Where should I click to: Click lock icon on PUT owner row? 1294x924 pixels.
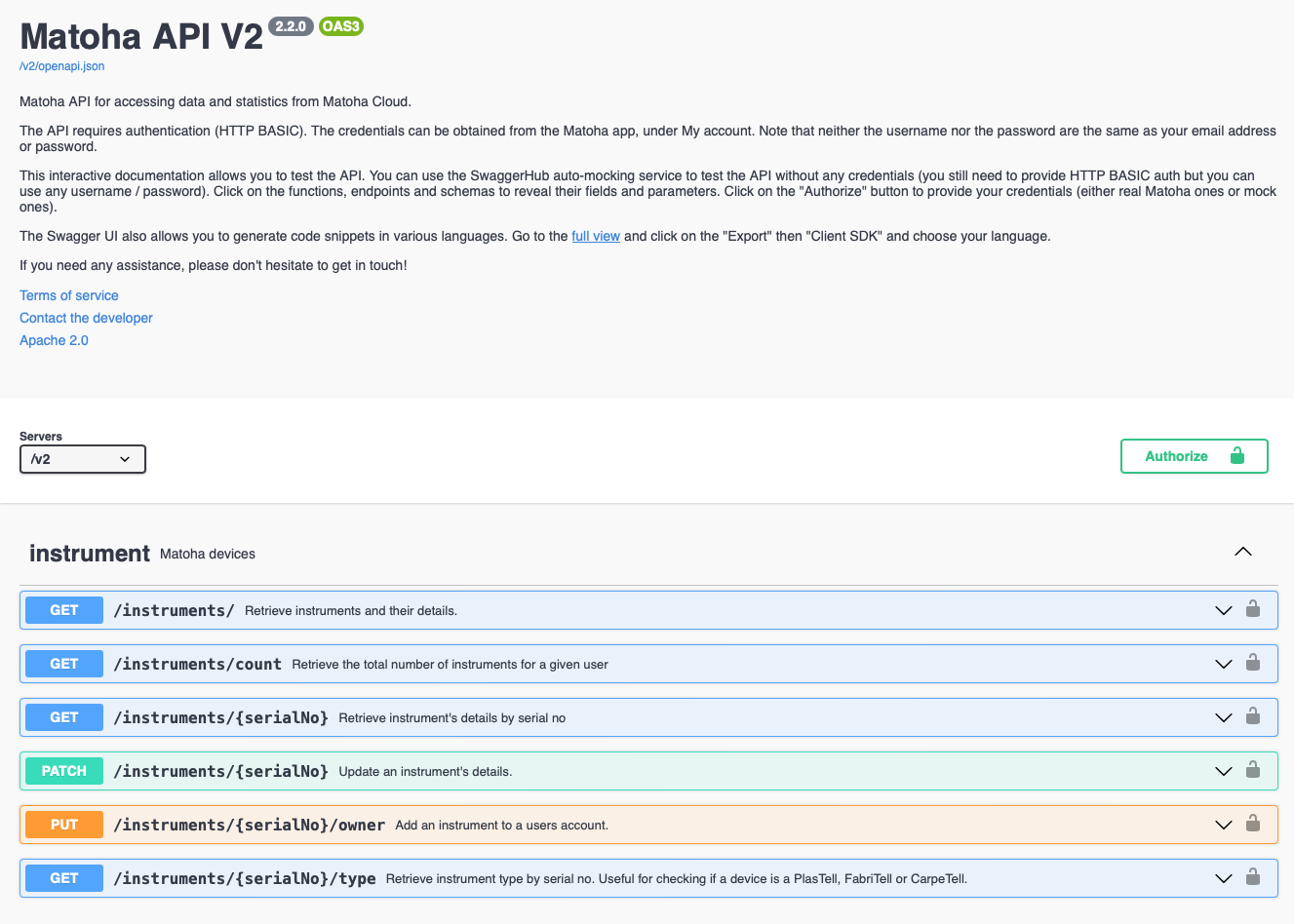[1253, 825]
